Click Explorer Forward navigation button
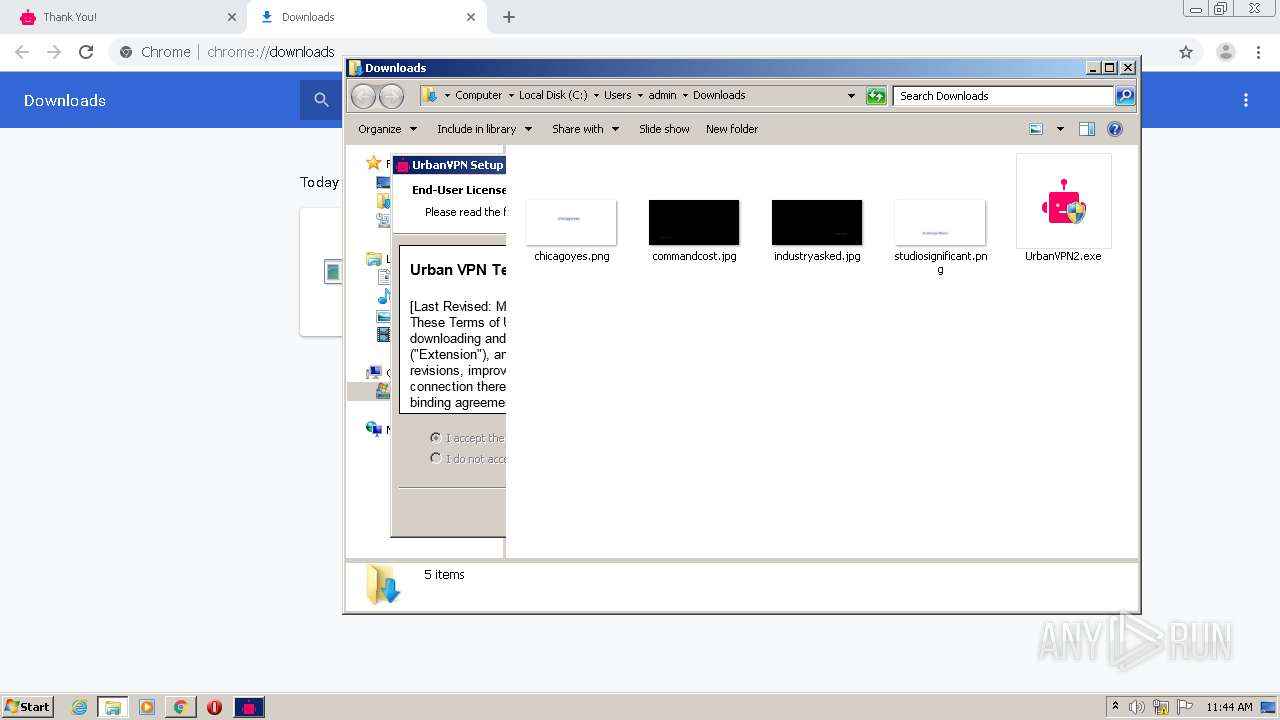This screenshot has width=1280, height=720. pos(392,96)
